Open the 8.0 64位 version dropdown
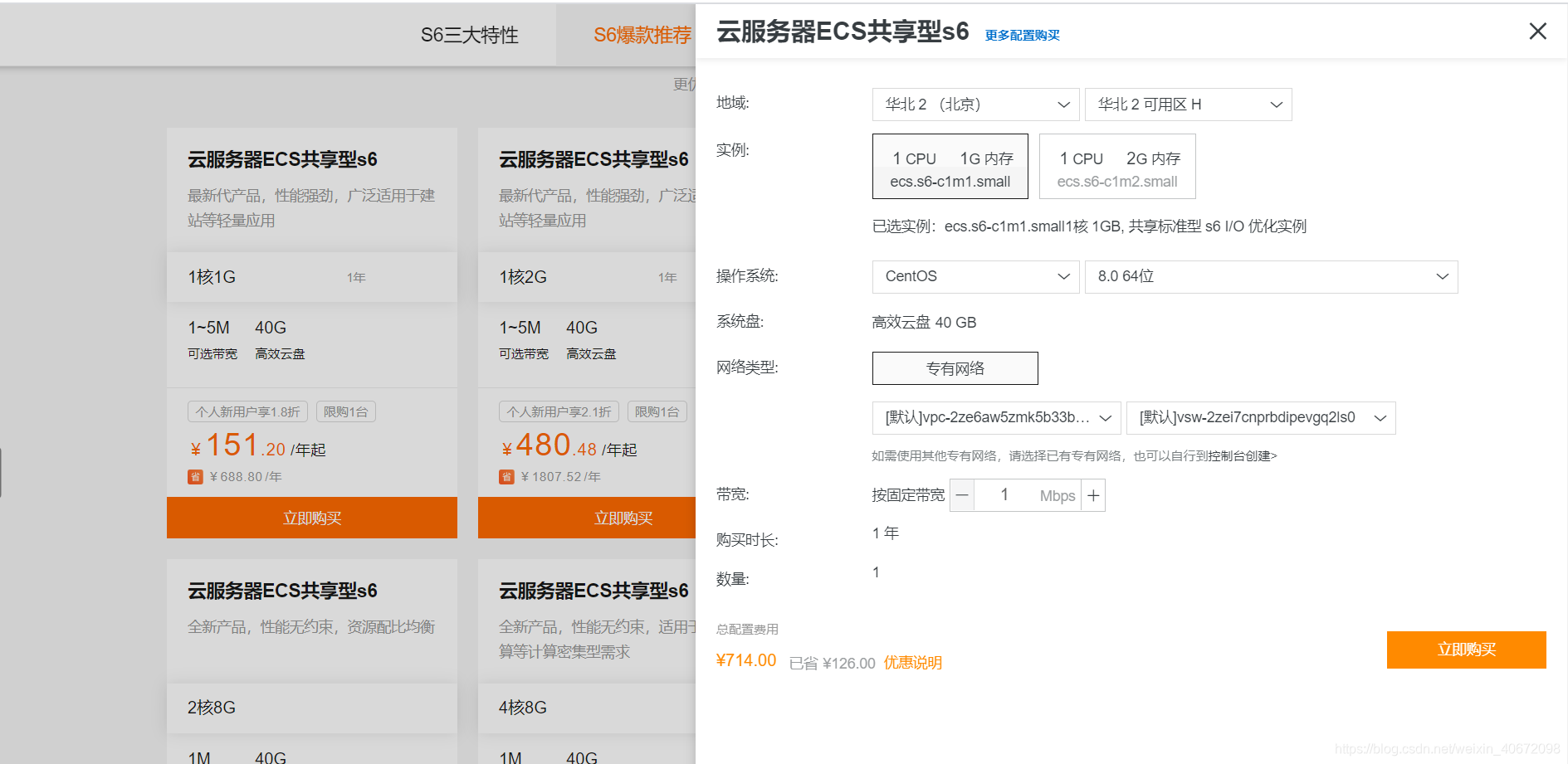 pos(1271,277)
